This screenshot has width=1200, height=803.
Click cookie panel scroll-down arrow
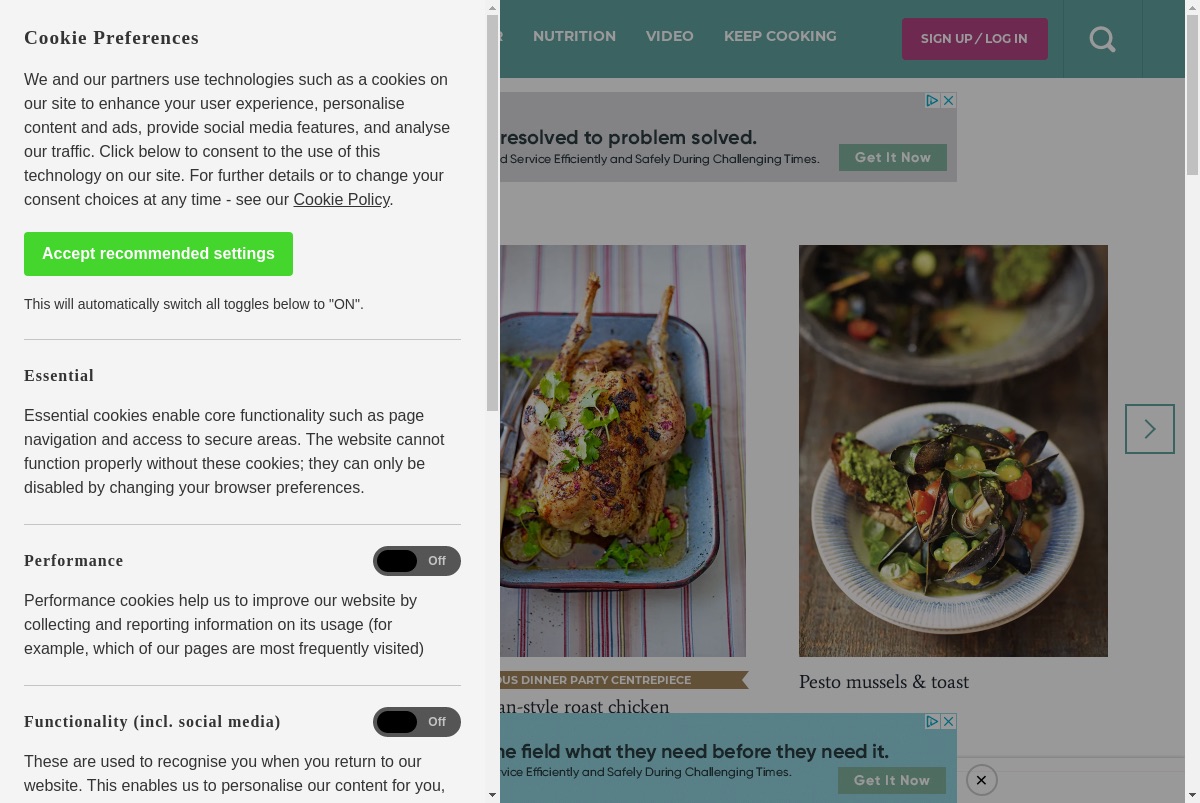pos(492,795)
